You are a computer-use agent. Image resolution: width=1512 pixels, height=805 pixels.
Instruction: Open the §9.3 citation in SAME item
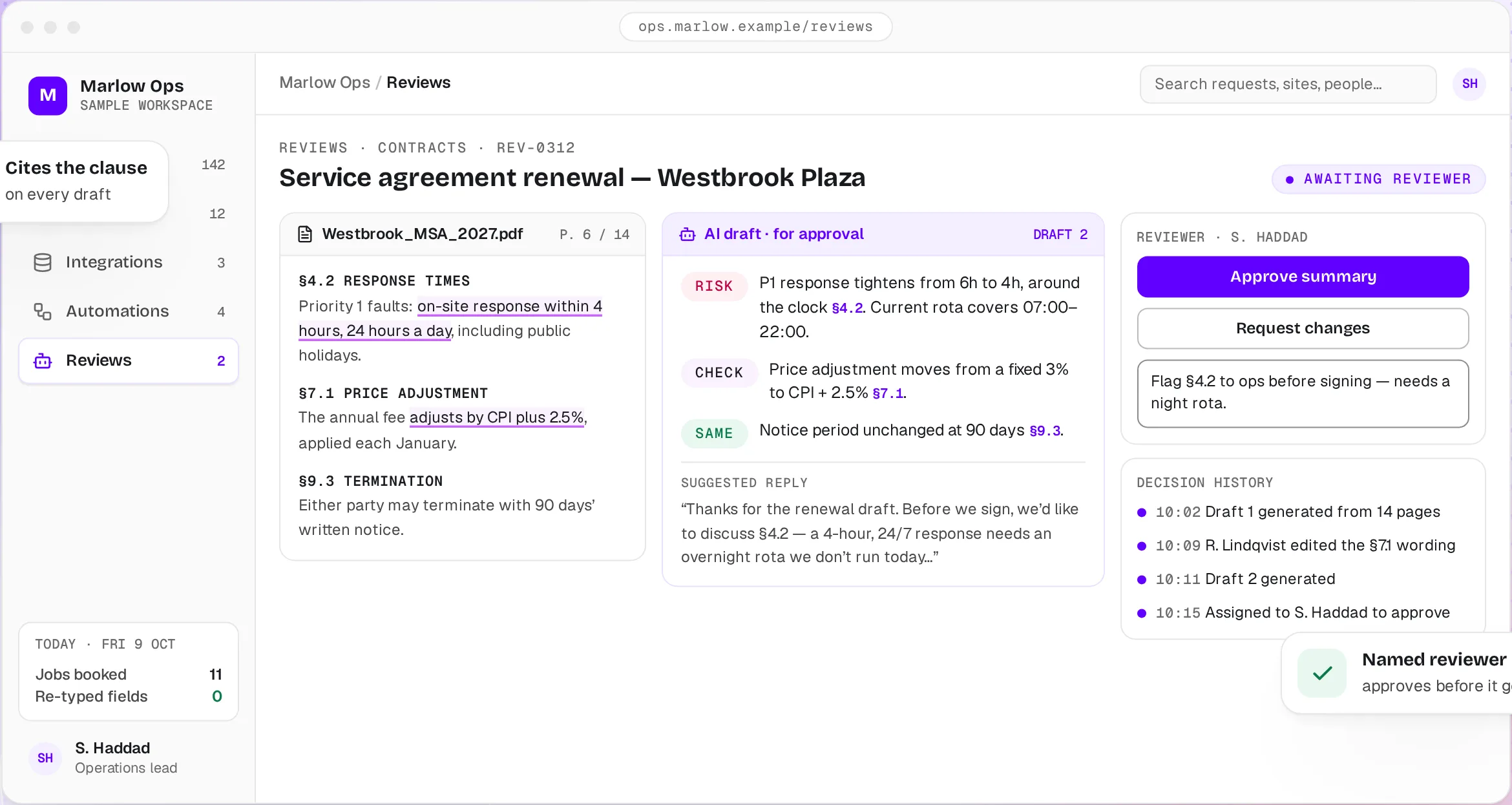point(1045,430)
